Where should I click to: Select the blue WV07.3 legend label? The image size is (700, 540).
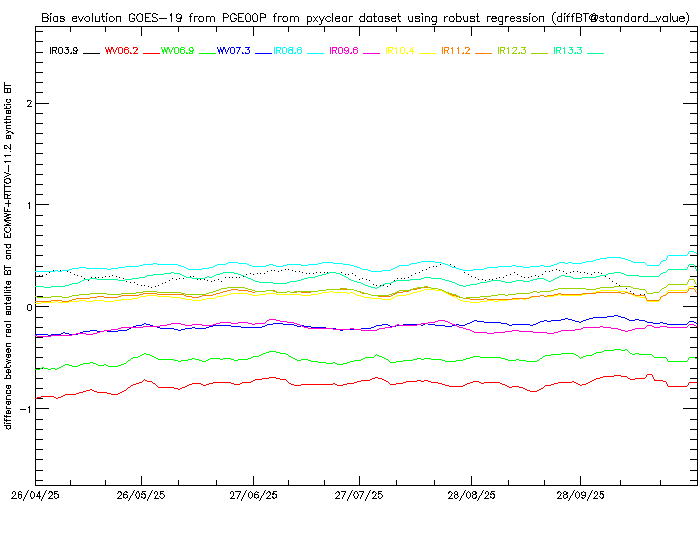(233, 50)
